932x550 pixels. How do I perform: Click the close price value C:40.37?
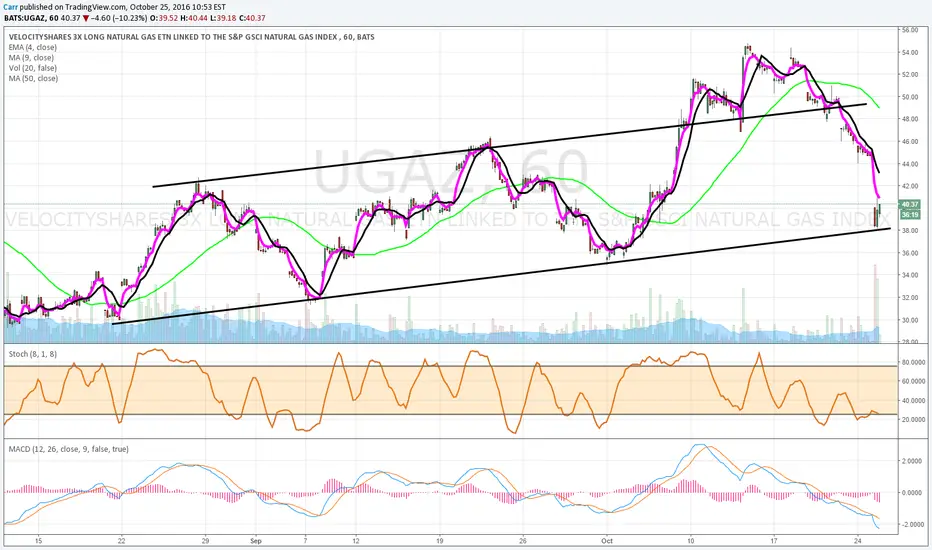tap(253, 18)
